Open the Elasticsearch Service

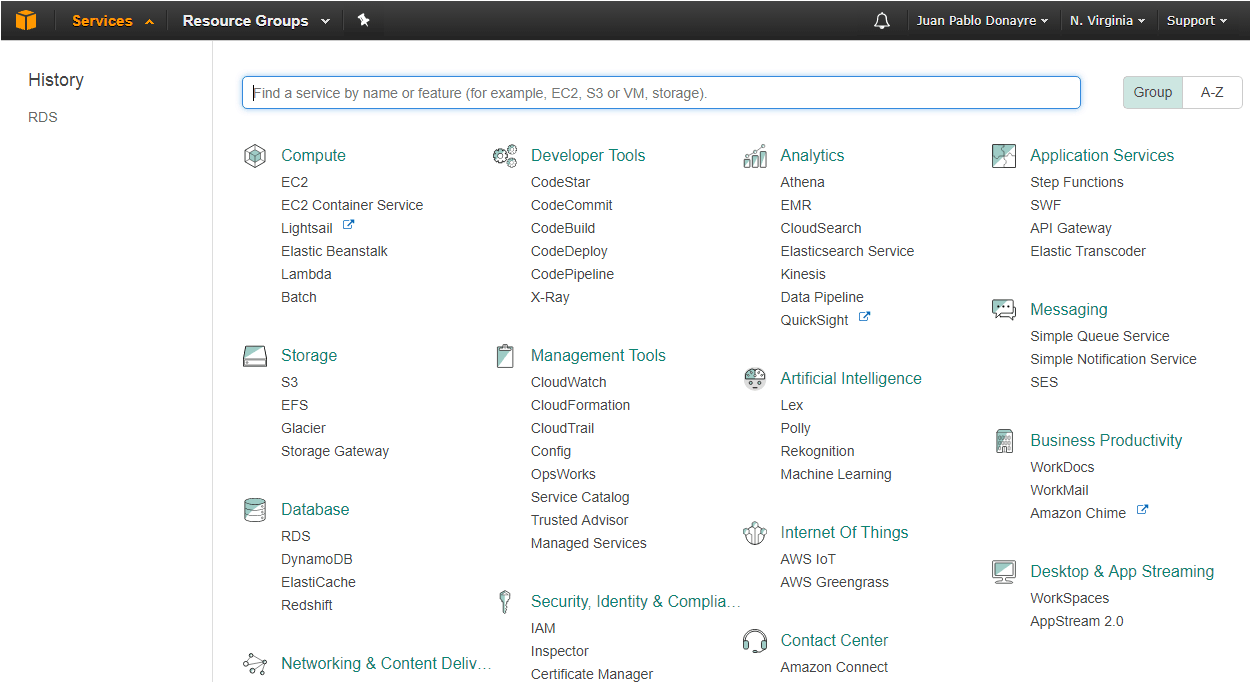848,251
